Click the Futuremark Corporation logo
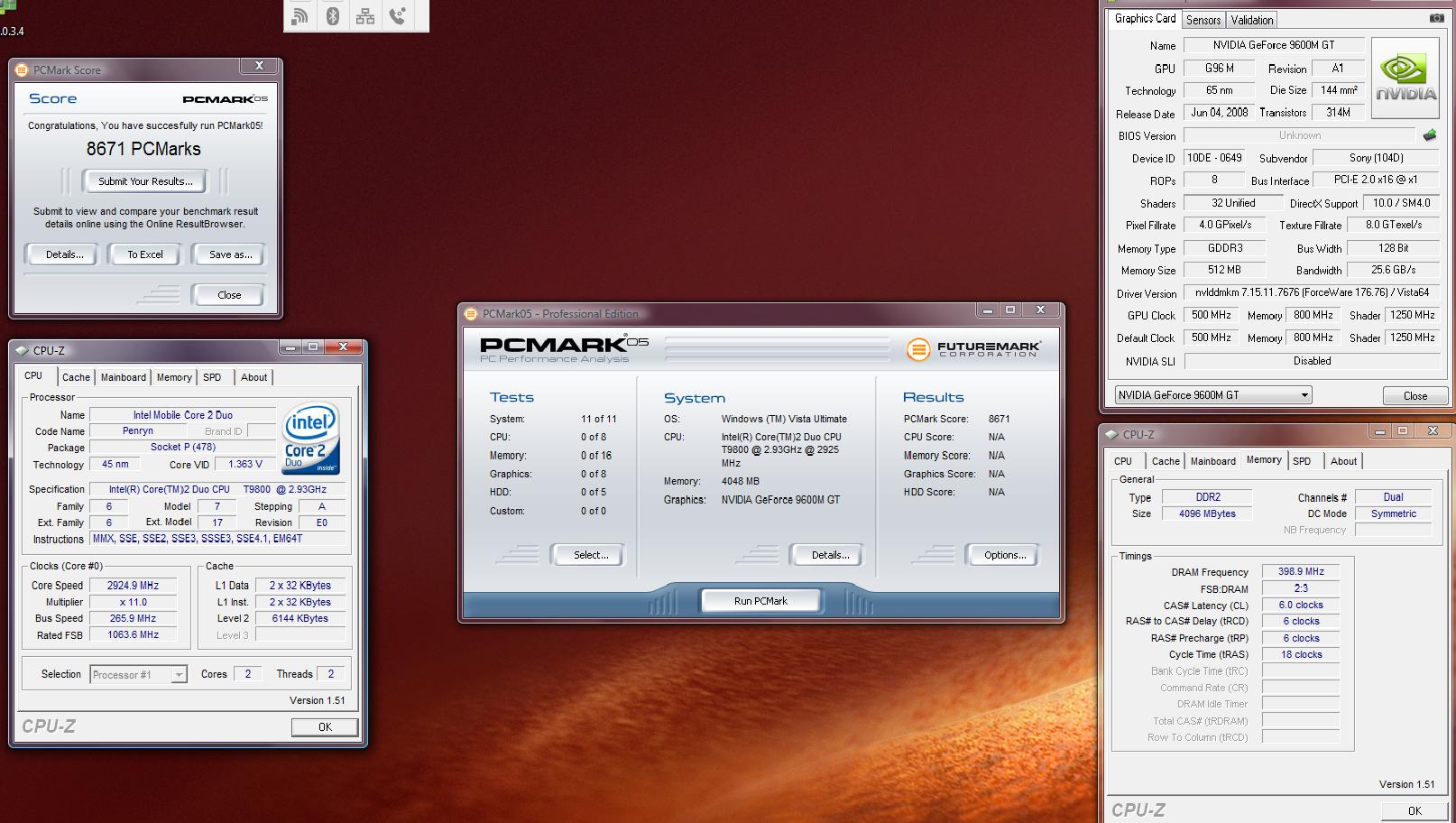Screen dimensions: 1456x823 point(973,348)
